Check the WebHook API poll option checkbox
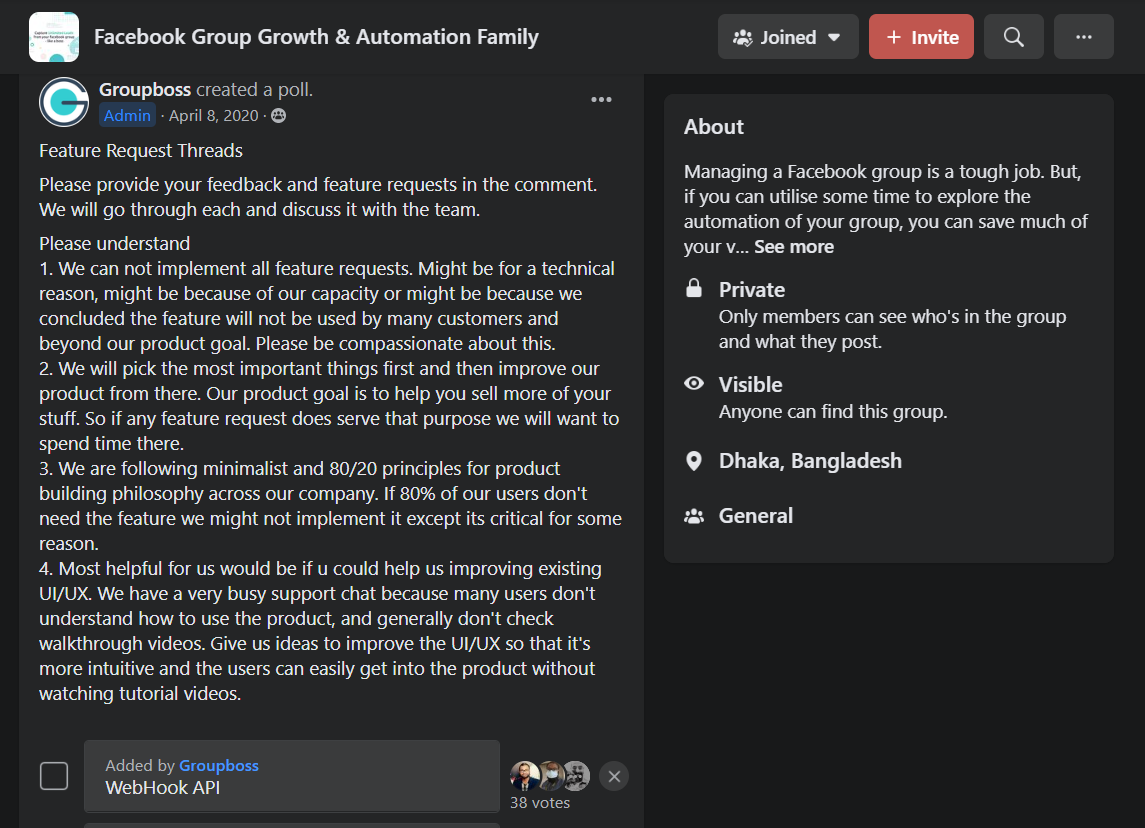The image size is (1145, 828). click(54, 775)
